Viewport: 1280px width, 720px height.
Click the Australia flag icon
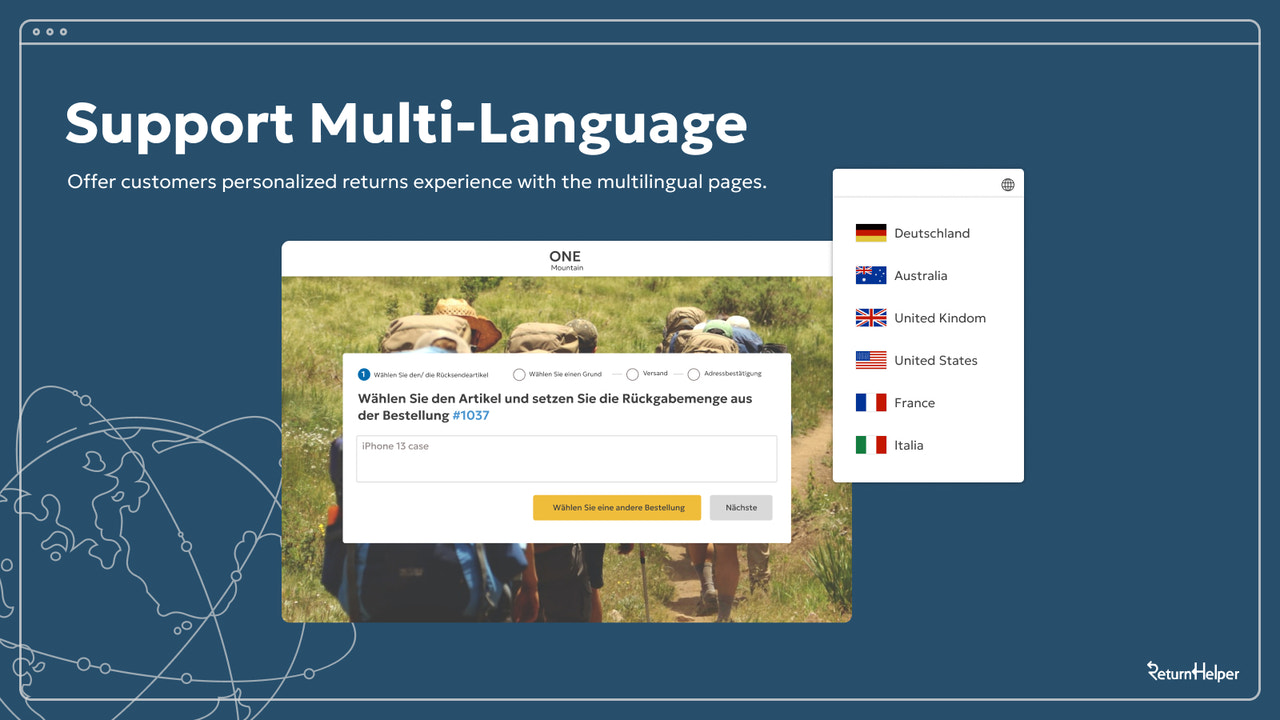click(869, 275)
